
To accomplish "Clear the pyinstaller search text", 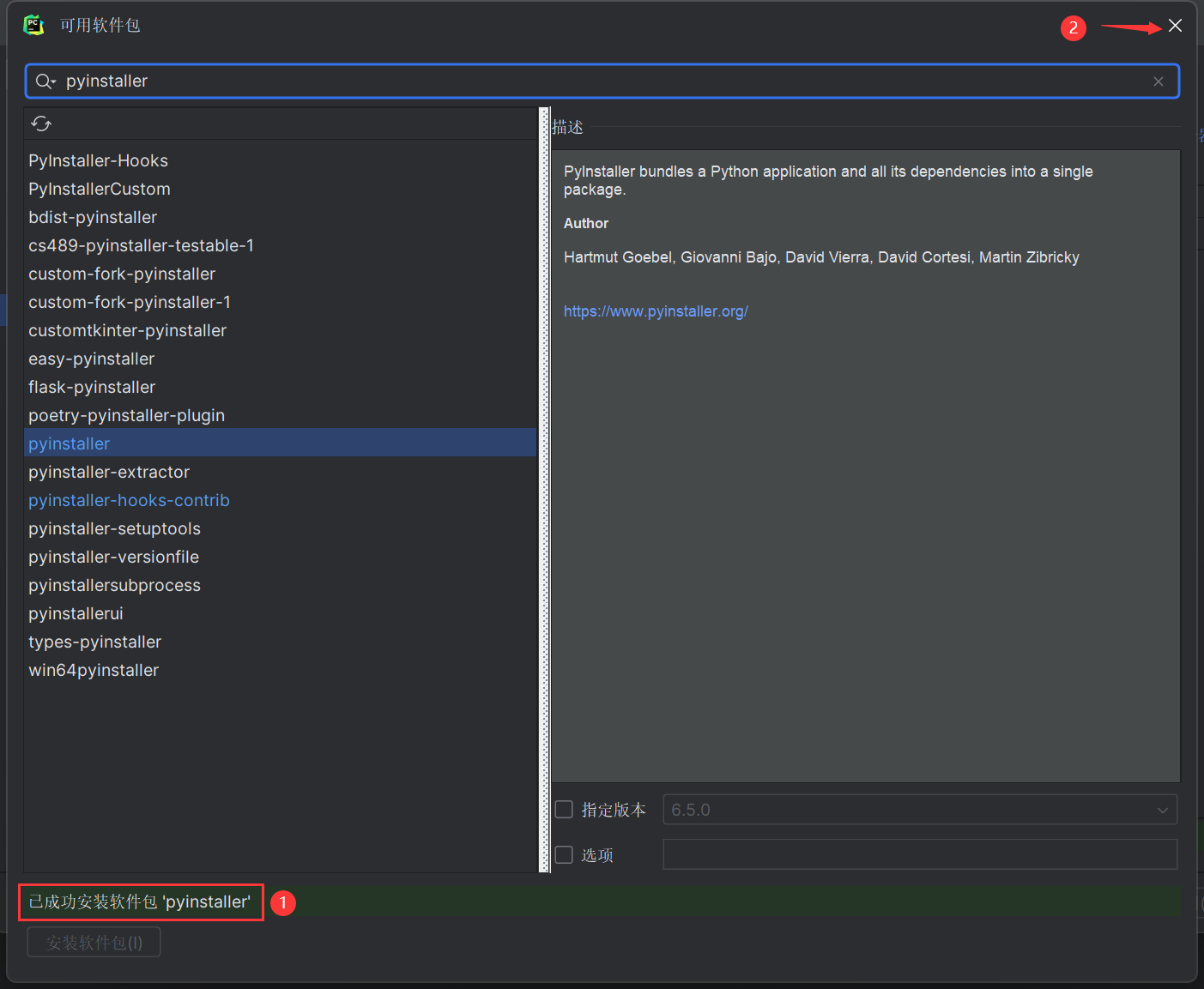I will click(1159, 81).
